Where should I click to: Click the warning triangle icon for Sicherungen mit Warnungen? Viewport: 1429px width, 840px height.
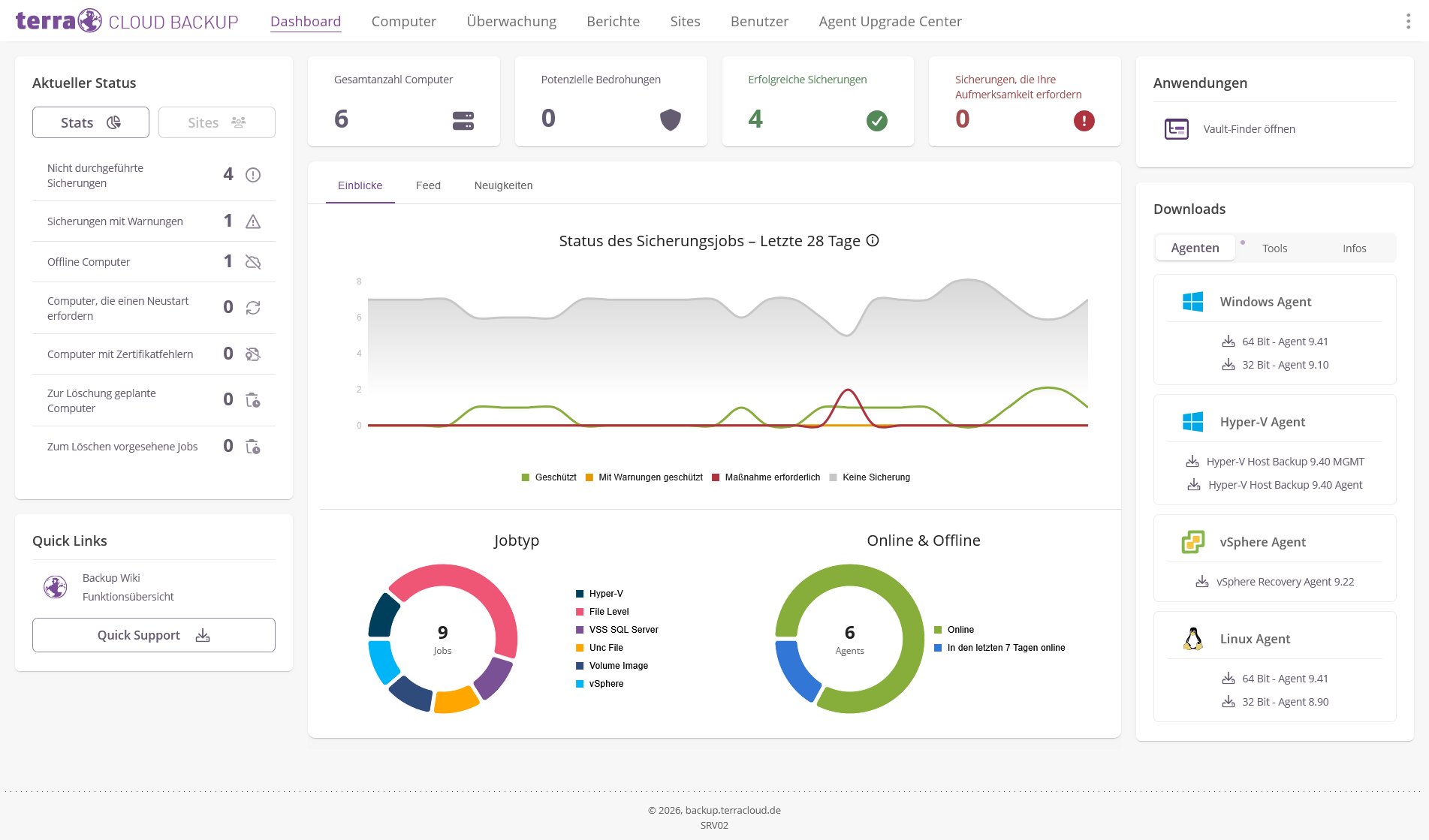pyautogui.click(x=253, y=221)
